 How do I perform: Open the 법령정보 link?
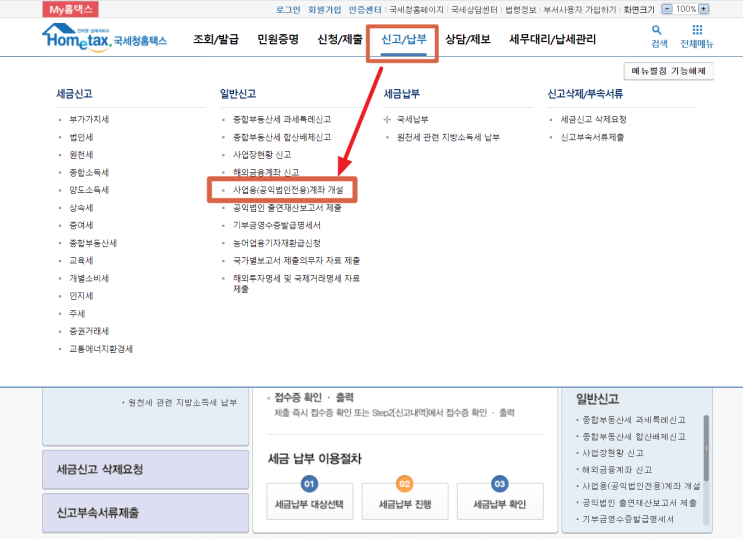pos(520,9)
